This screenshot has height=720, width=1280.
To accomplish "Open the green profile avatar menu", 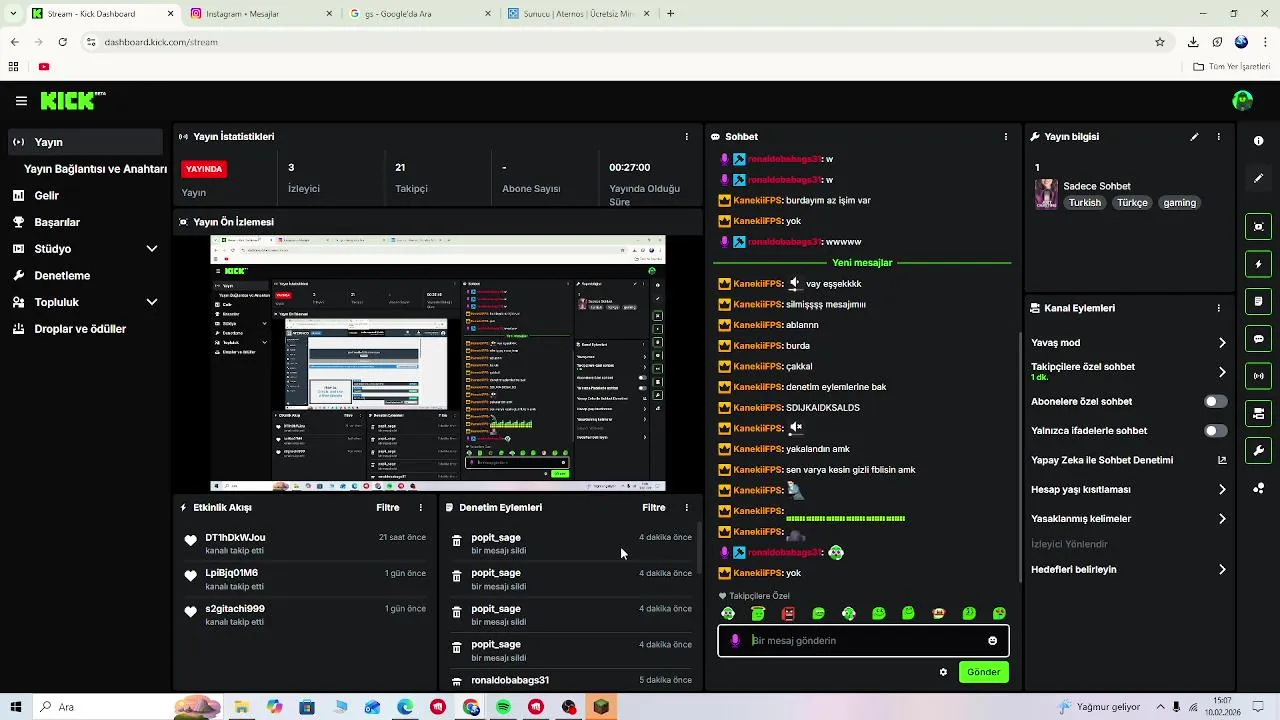I will (x=1243, y=101).
